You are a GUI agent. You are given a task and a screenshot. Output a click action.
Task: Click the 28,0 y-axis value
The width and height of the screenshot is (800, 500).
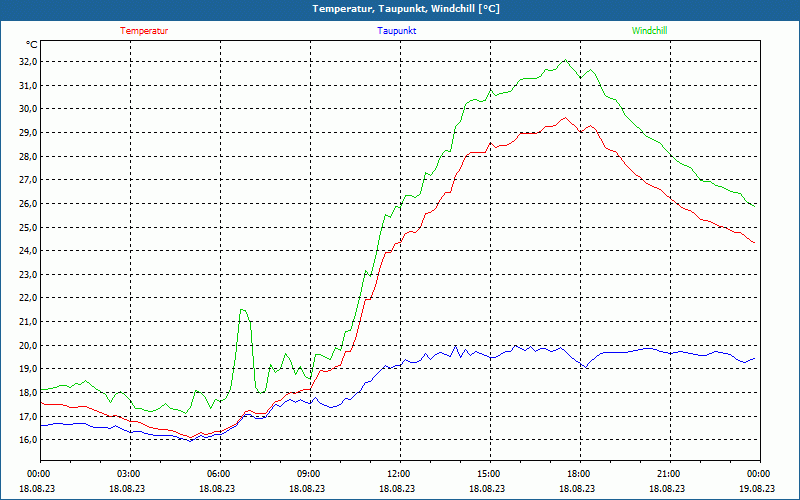pyautogui.click(x=29, y=156)
